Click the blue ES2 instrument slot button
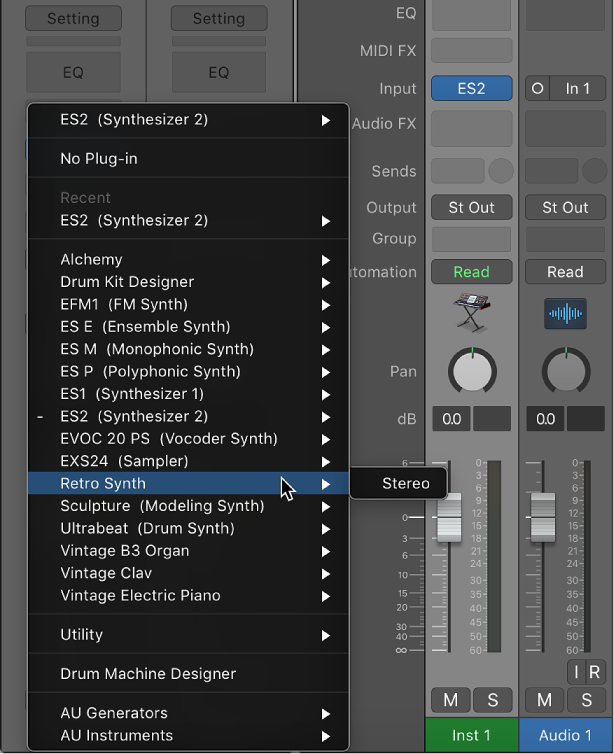614x754 pixels. tap(471, 89)
